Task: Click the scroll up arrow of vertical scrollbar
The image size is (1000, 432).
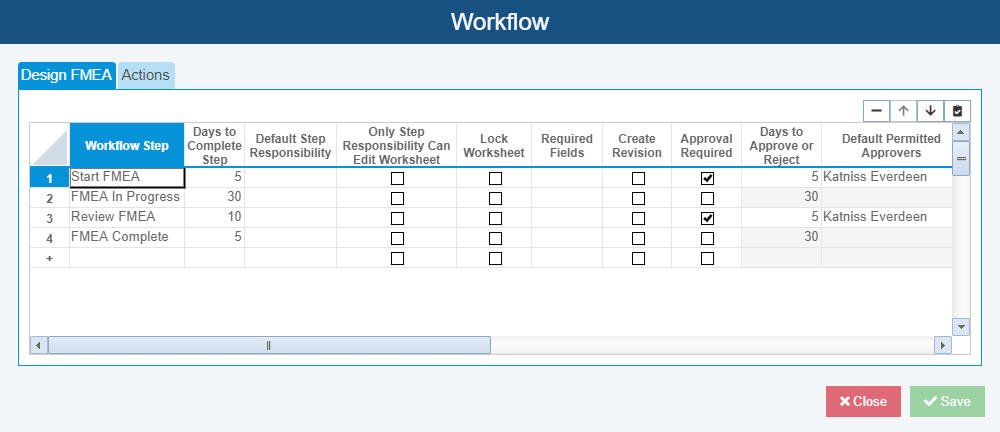Action: (x=961, y=132)
